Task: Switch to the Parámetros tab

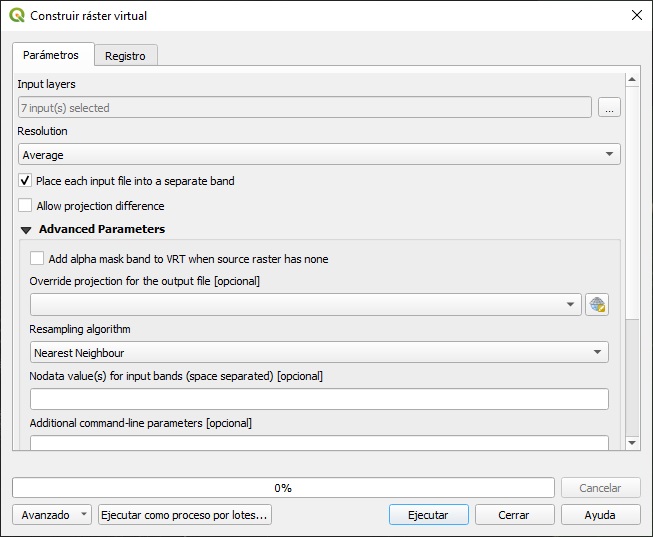Action: tap(51, 55)
